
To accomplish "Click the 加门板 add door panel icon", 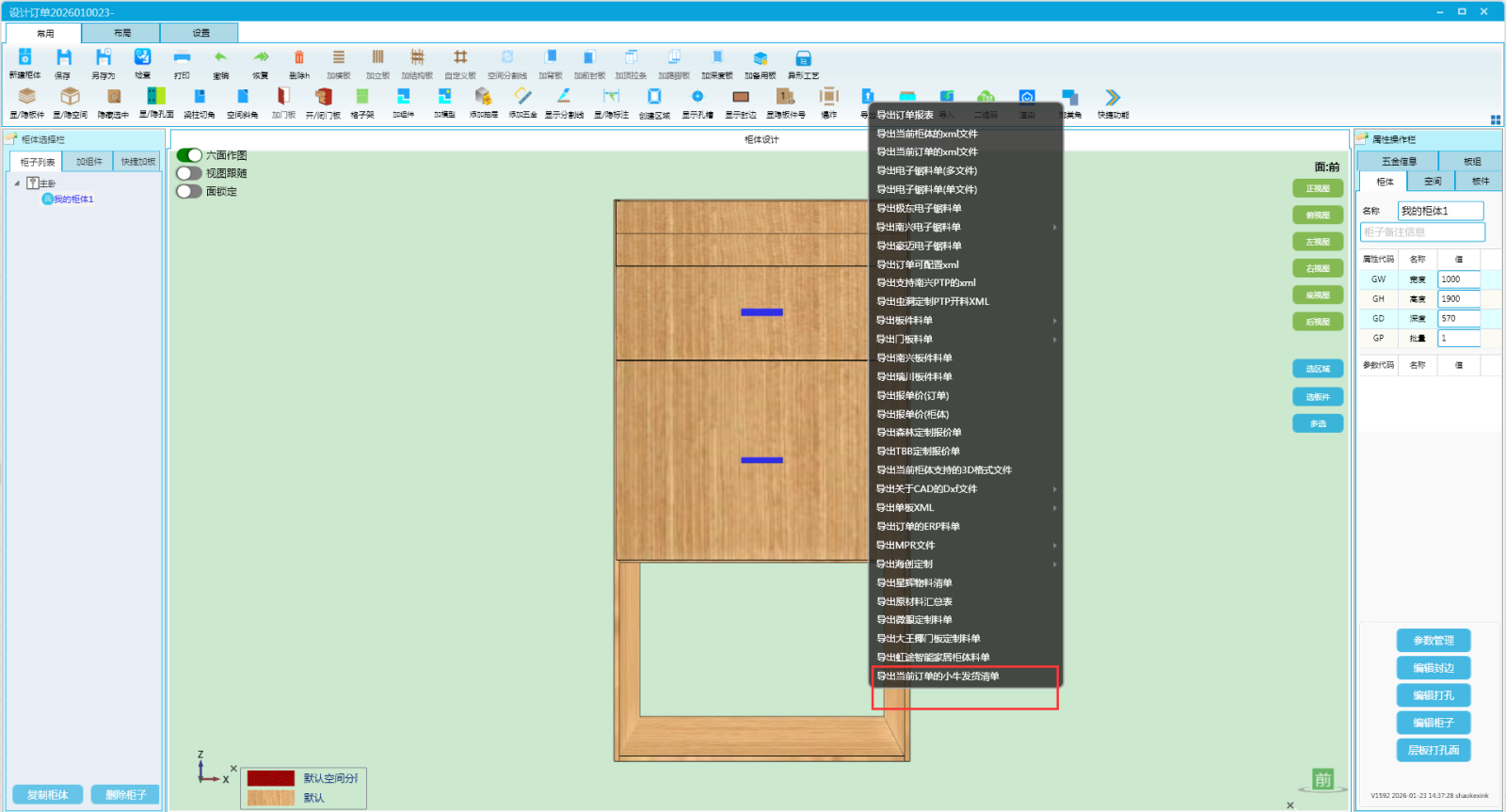I will point(283,97).
